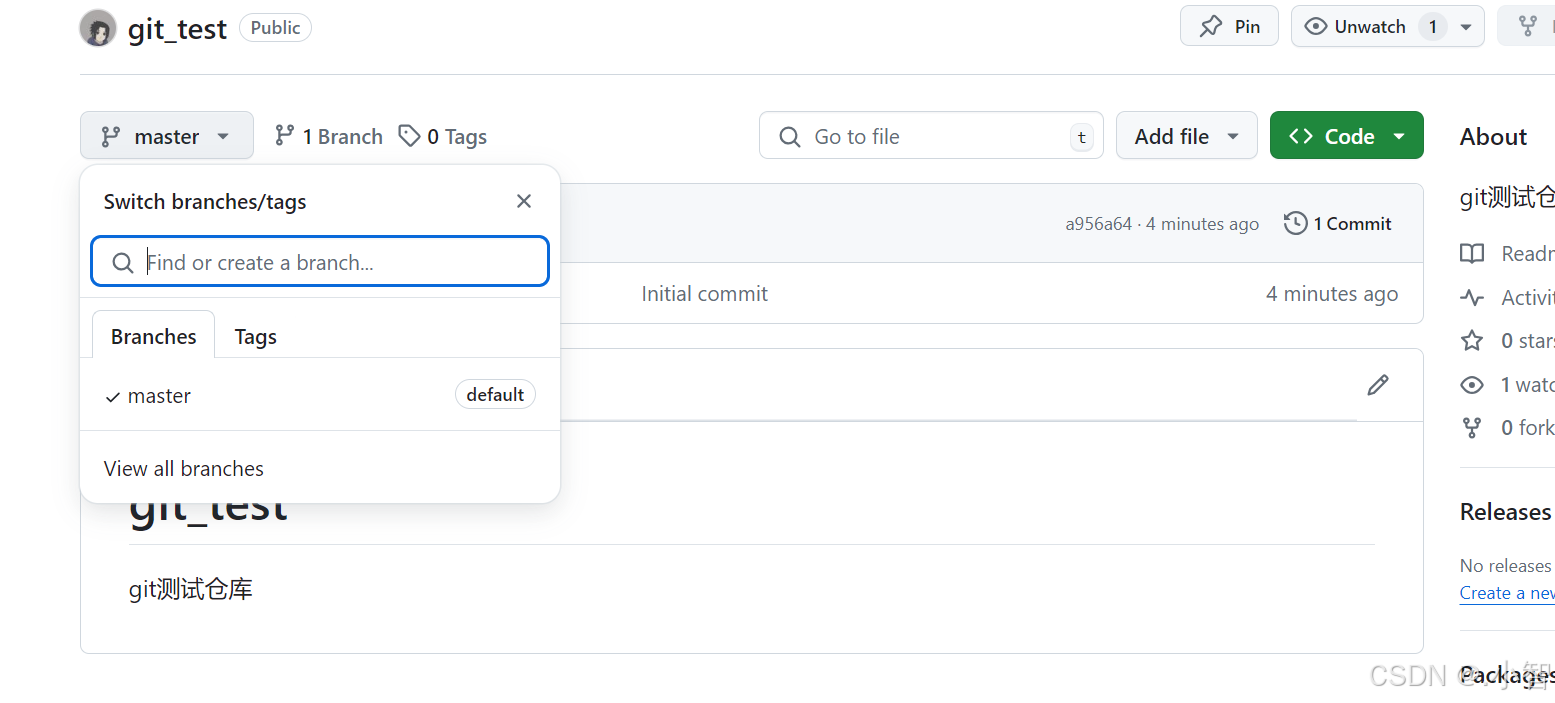The height and width of the screenshot is (703, 1555).
Task: Click the default label beside master
Action: [495, 394]
